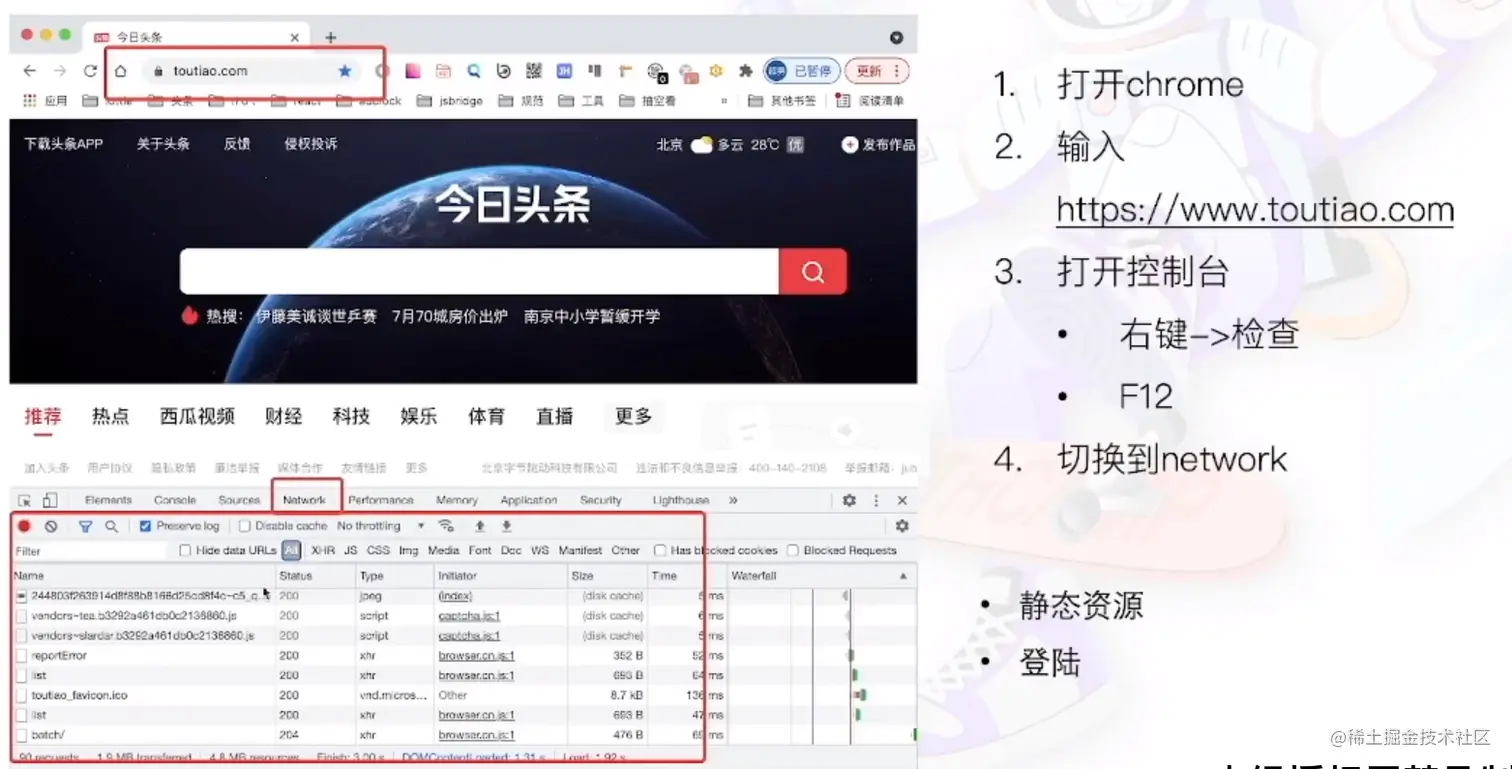
Task: Open network conditions wifi icon
Action: 446,526
